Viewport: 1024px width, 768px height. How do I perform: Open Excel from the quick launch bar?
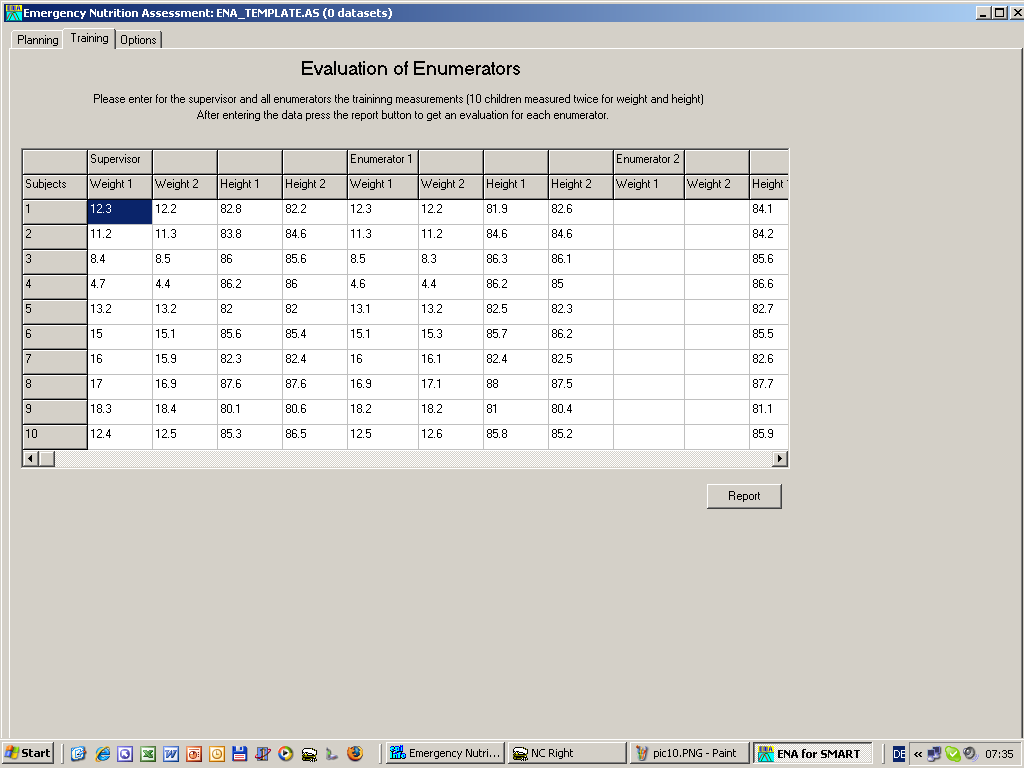(147, 754)
